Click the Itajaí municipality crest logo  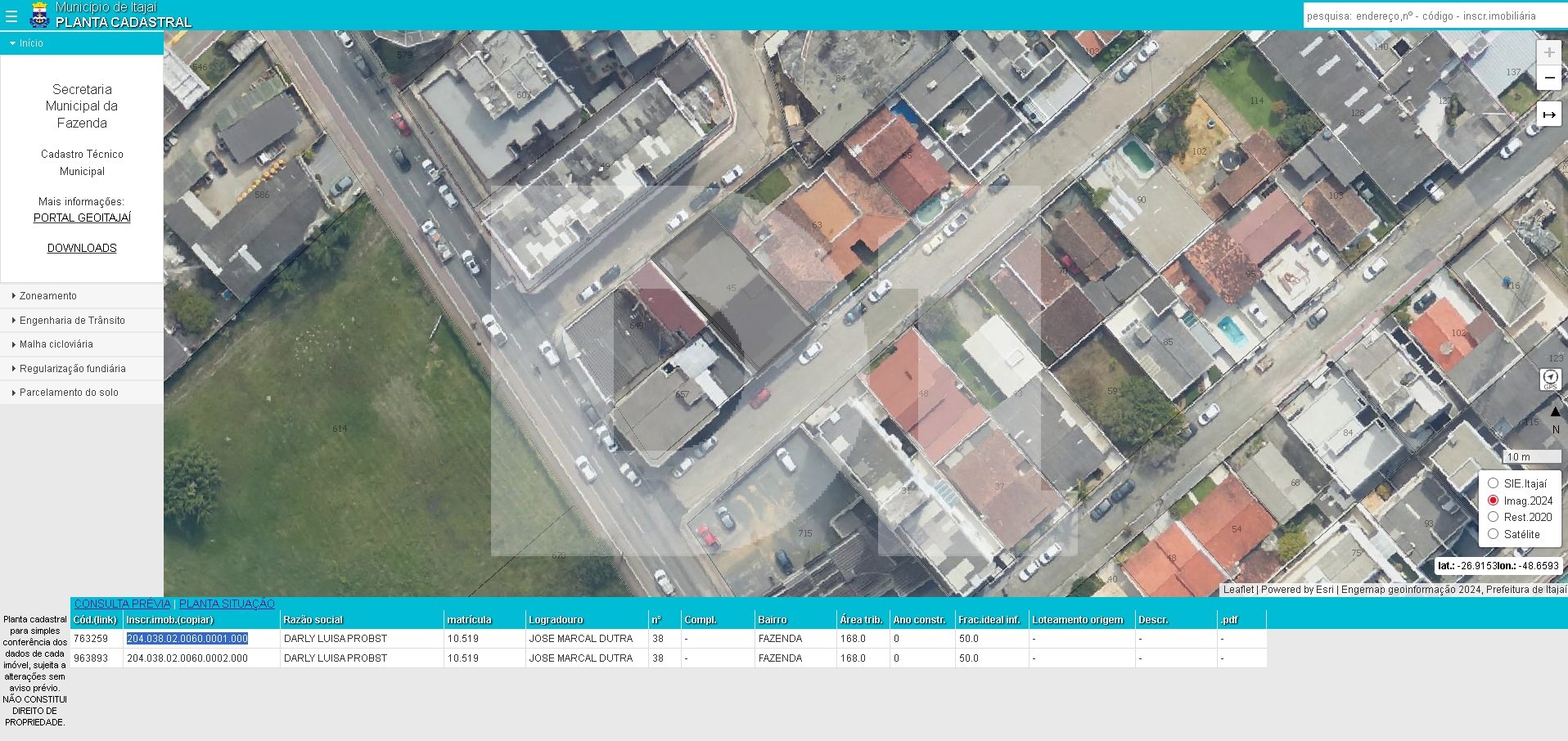point(38,15)
